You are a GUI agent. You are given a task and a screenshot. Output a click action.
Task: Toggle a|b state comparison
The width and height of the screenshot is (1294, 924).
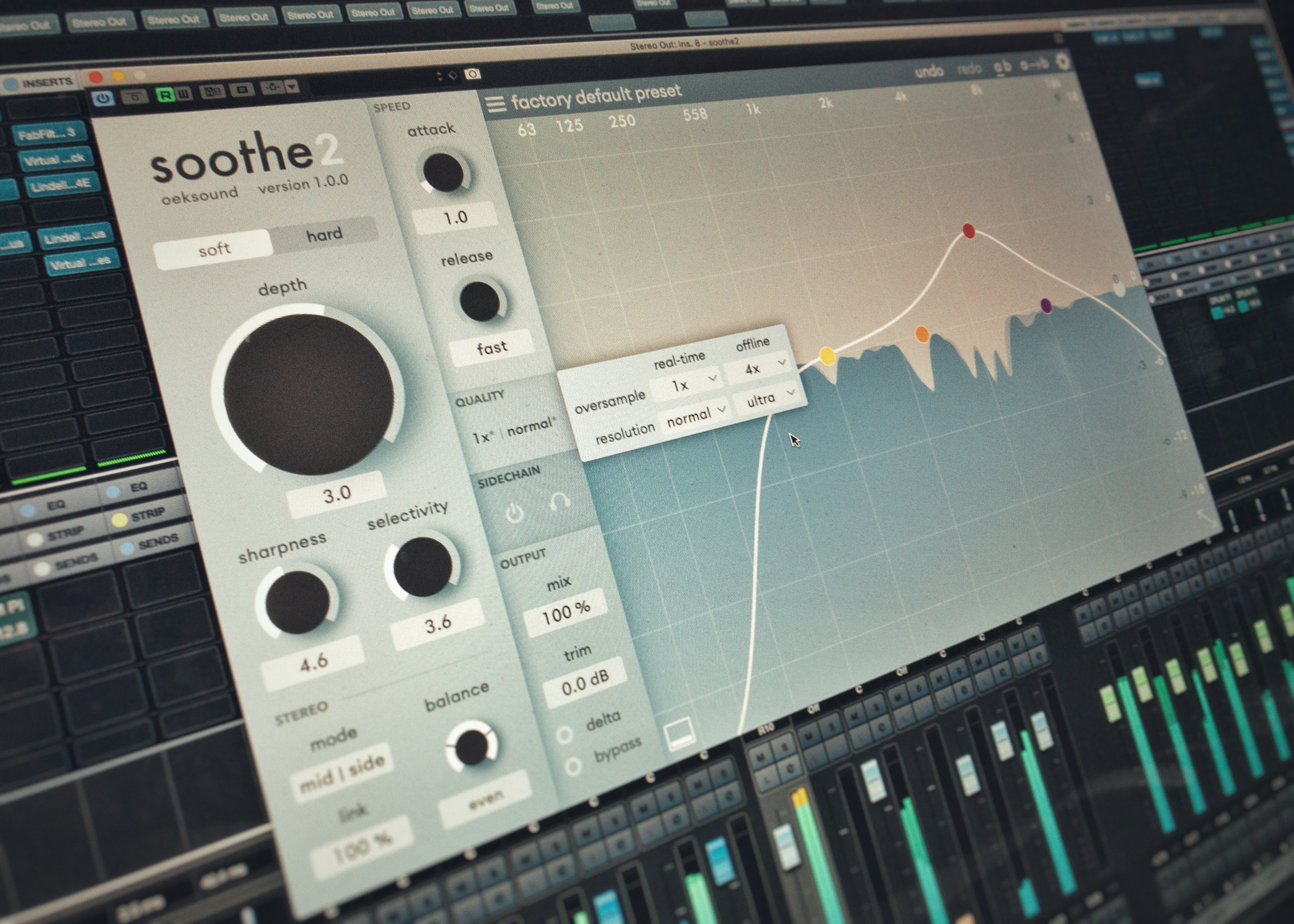click(1003, 66)
